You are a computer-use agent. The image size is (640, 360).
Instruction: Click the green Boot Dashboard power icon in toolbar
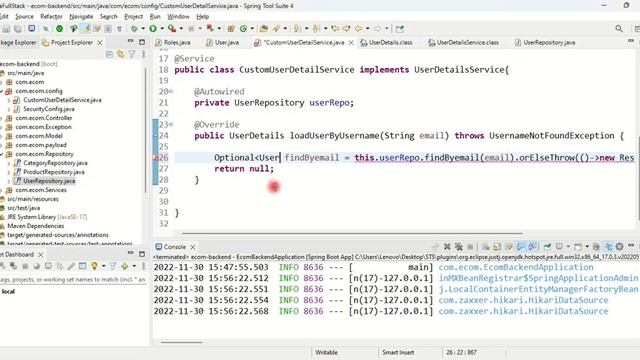[x=59, y=29]
